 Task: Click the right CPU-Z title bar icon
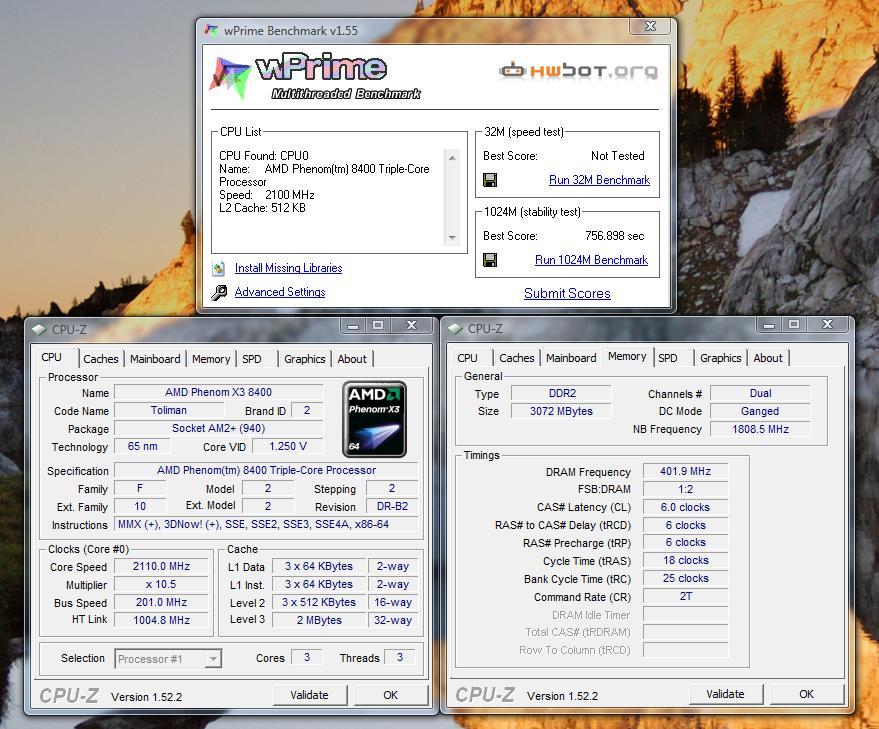(455, 329)
